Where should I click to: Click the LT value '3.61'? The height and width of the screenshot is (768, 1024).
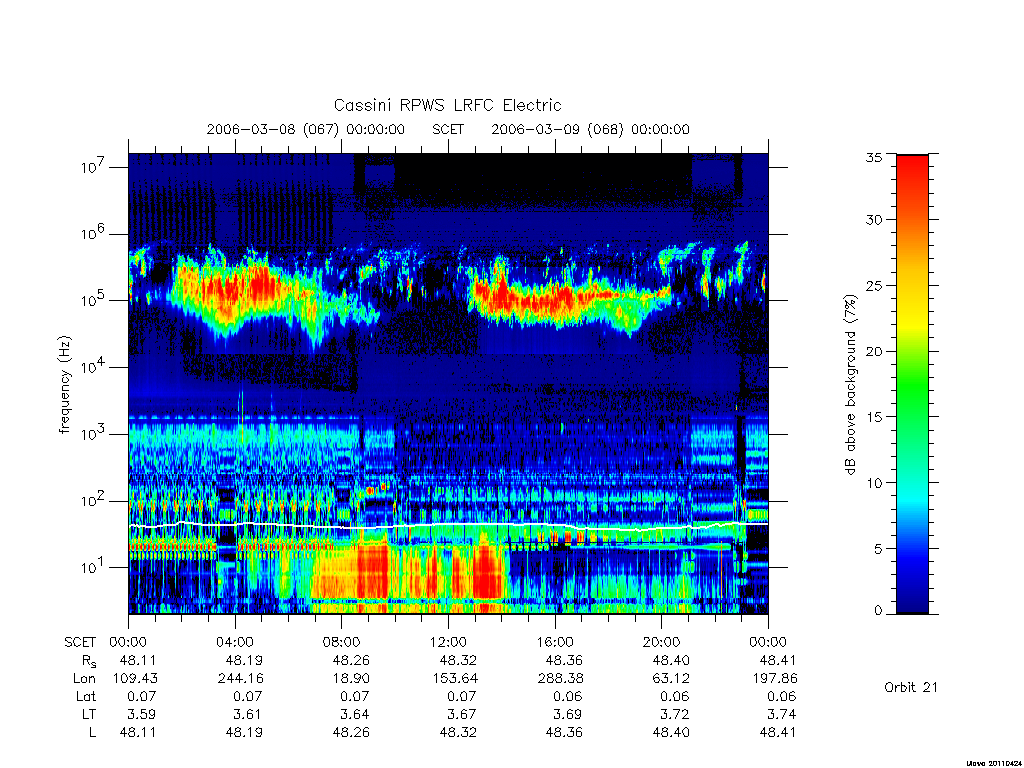(248, 714)
